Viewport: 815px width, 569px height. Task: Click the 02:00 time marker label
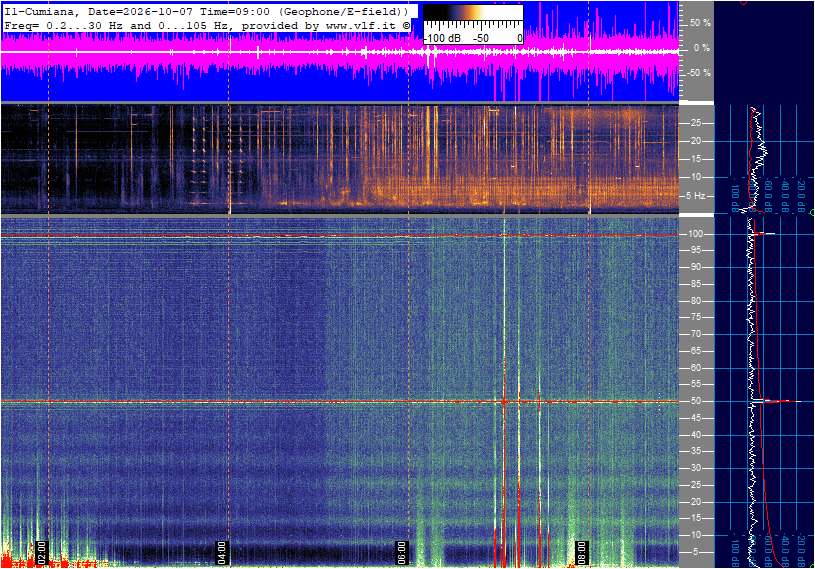point(42,552)
